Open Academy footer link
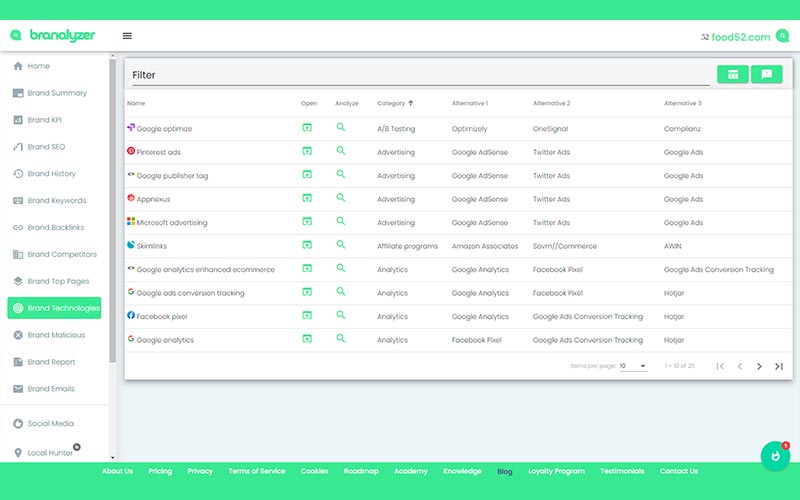The image size is (800, 500). [x=411, y=471]
